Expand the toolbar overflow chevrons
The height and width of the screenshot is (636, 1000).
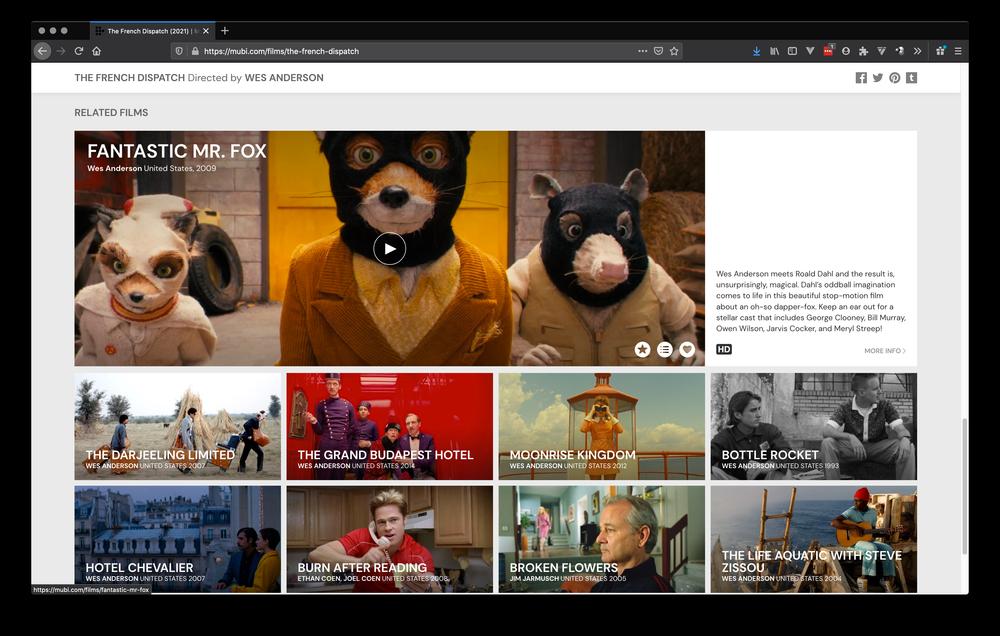[917, 51]
